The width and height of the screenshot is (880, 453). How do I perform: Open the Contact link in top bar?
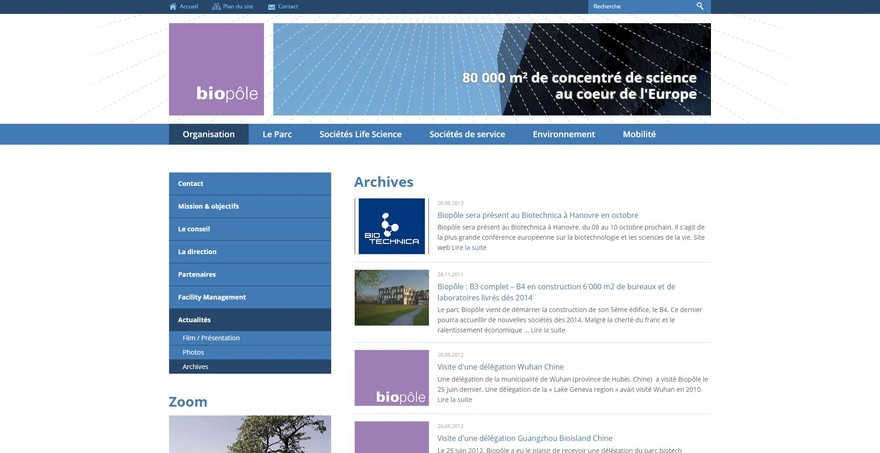tap(288, 7)
